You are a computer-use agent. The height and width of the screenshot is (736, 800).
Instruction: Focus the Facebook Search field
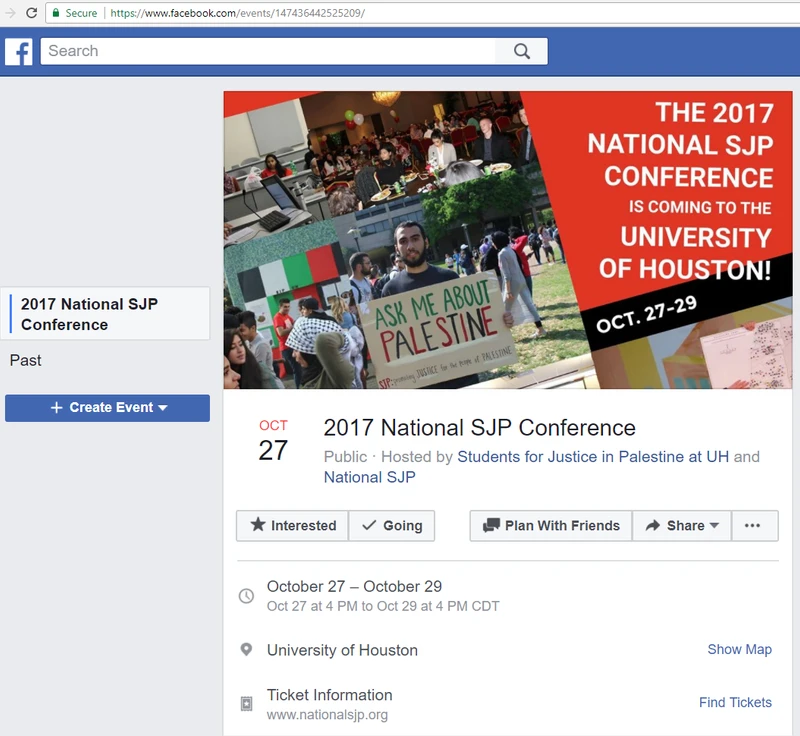[267, 51]
